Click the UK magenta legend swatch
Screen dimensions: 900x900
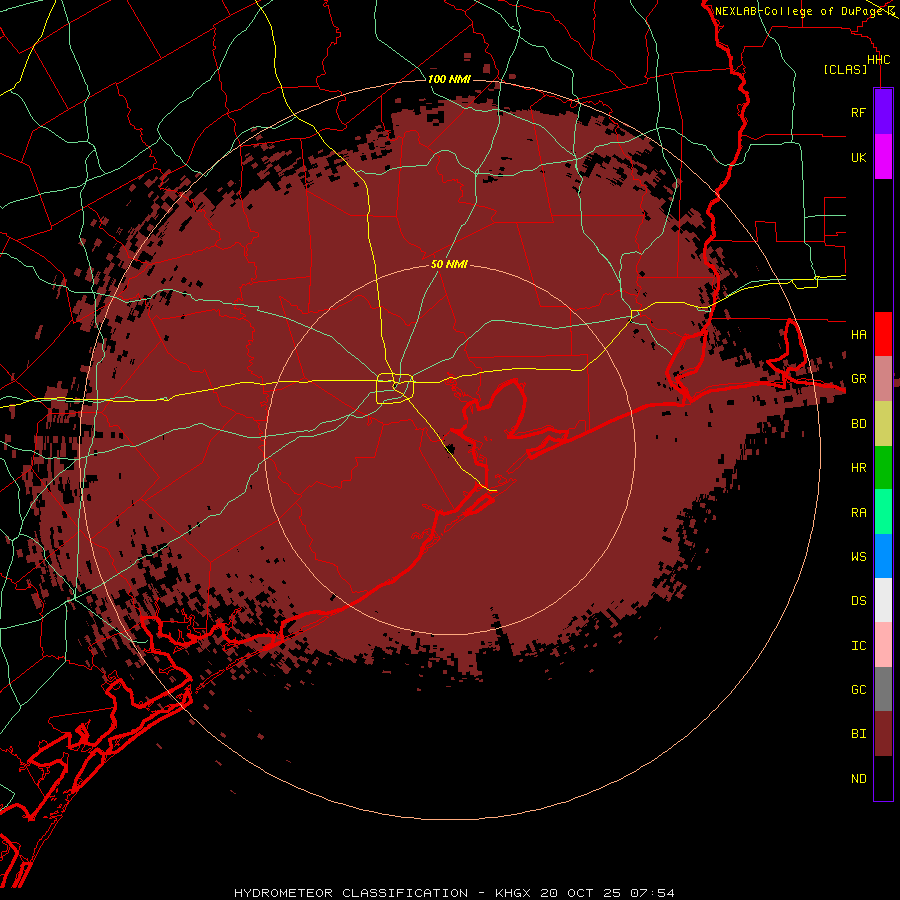click(883, 157)
